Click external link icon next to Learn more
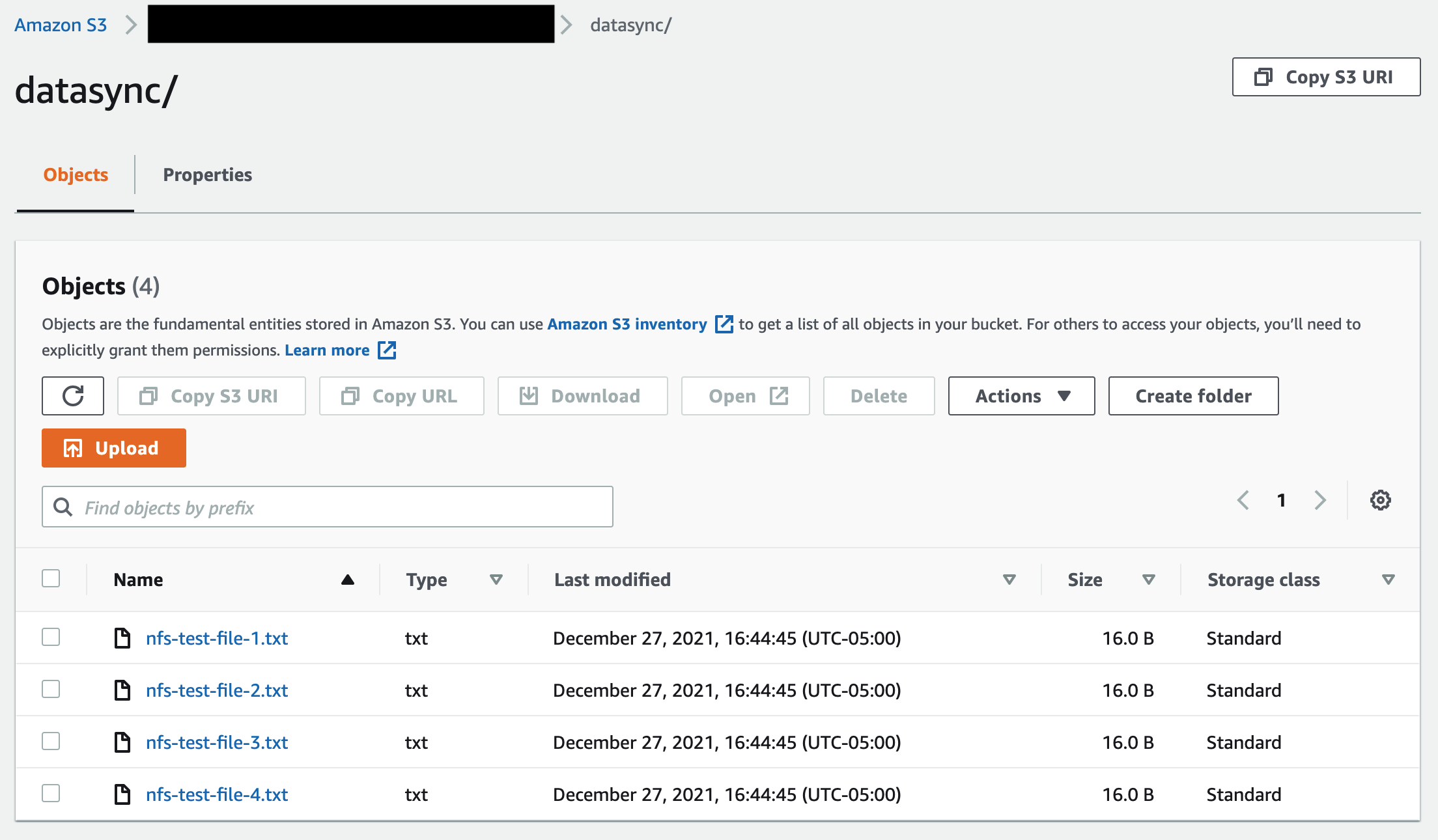Image resolution: width=1438 pixels, height=840 pixels. click(387, 350)
